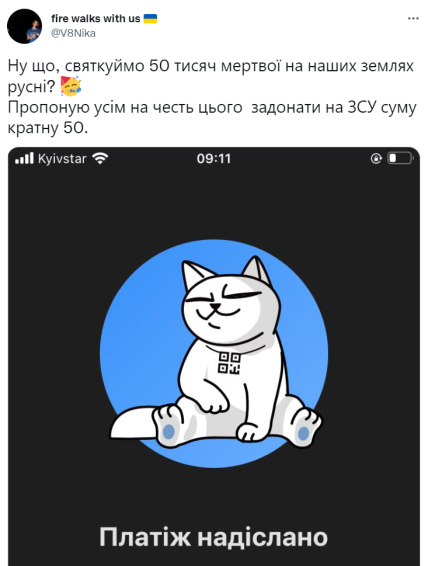The image size is (428, 566).
Task: Open the tweet author's profile avatar
Action: click(x=25, y=26)
